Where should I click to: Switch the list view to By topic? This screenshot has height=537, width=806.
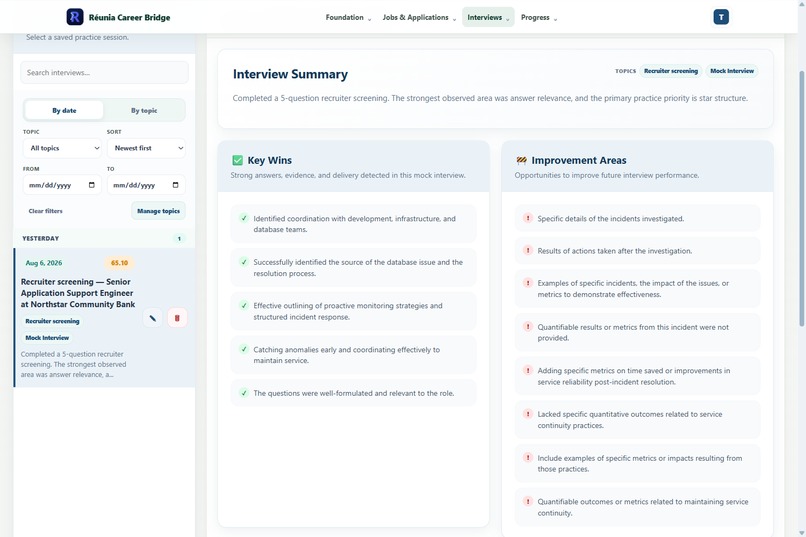tap(144, 110)
